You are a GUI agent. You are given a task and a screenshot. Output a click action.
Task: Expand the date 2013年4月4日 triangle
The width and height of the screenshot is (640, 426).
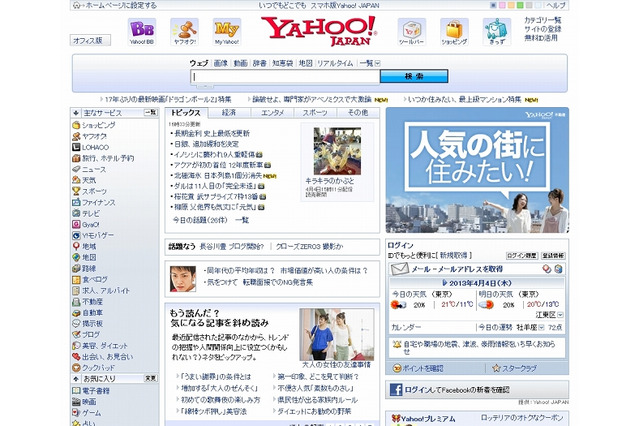[444, 283]
